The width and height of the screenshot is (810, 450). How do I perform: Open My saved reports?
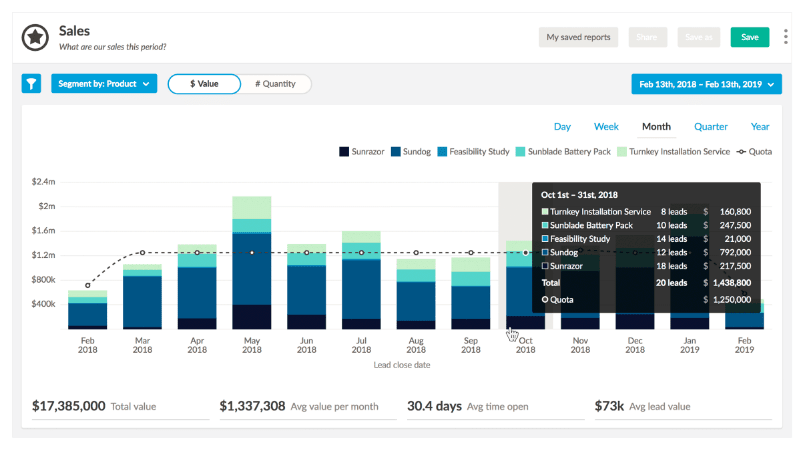pos(578,37)
